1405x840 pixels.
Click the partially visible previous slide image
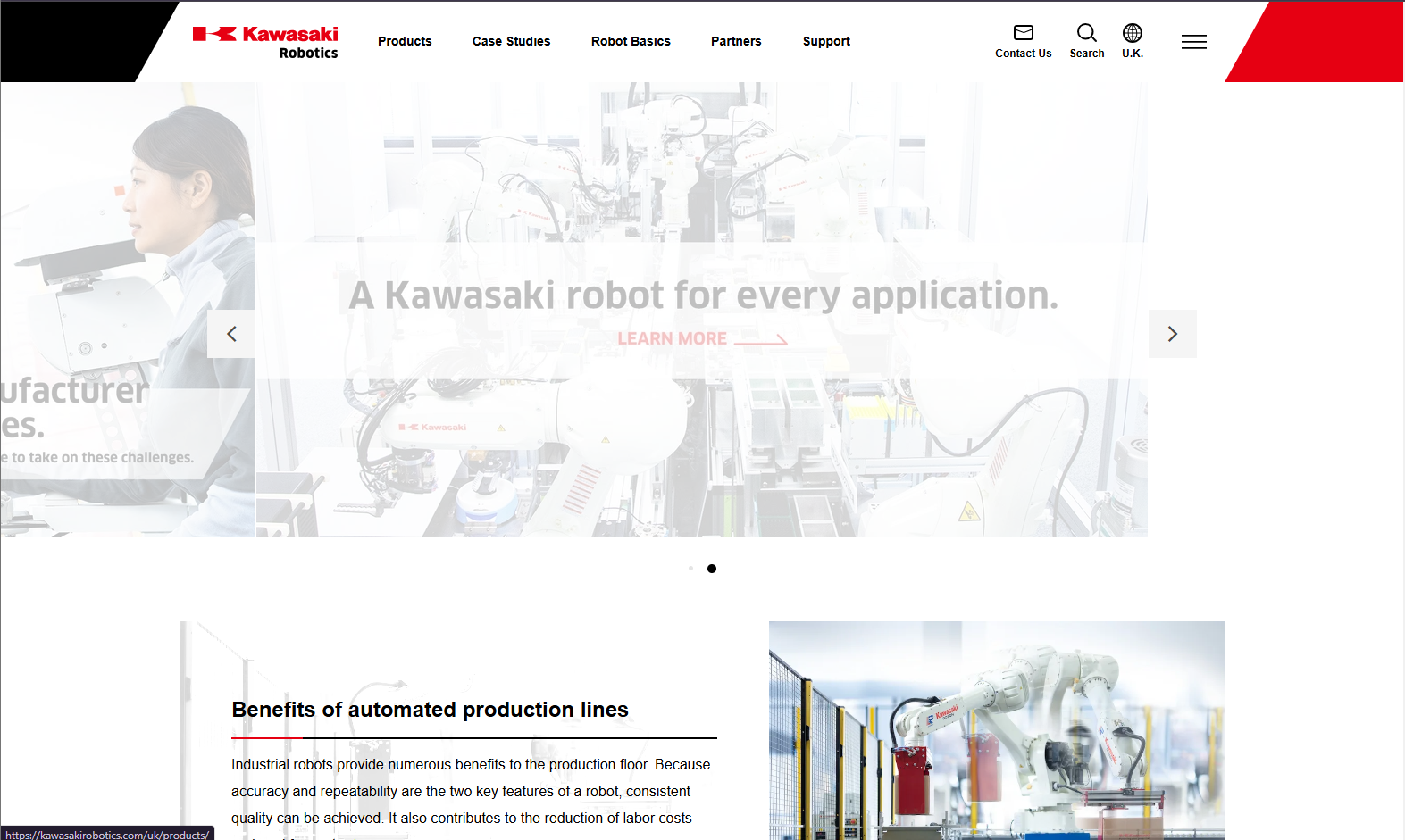pyautogui.click(x=127, y=310)
